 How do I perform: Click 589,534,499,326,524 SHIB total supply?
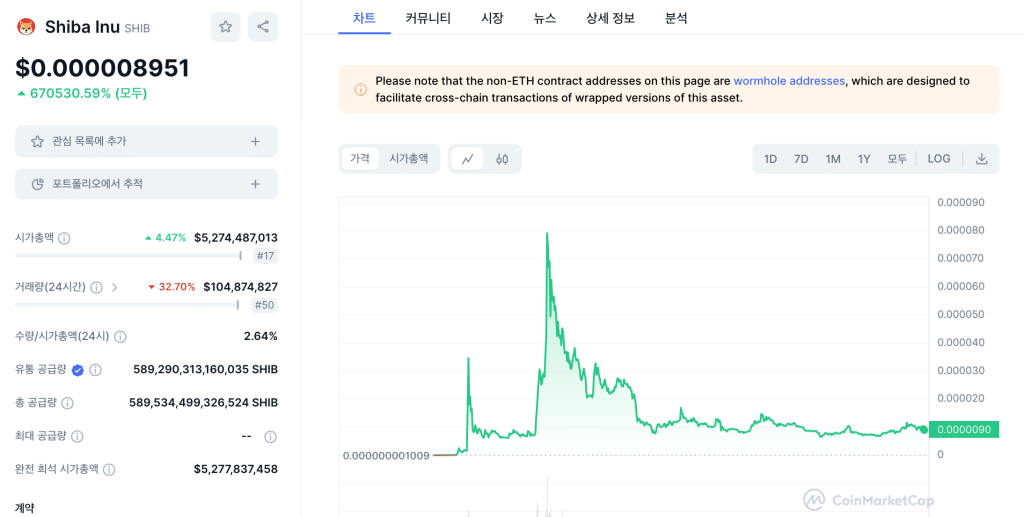click(x=203, y=403)
